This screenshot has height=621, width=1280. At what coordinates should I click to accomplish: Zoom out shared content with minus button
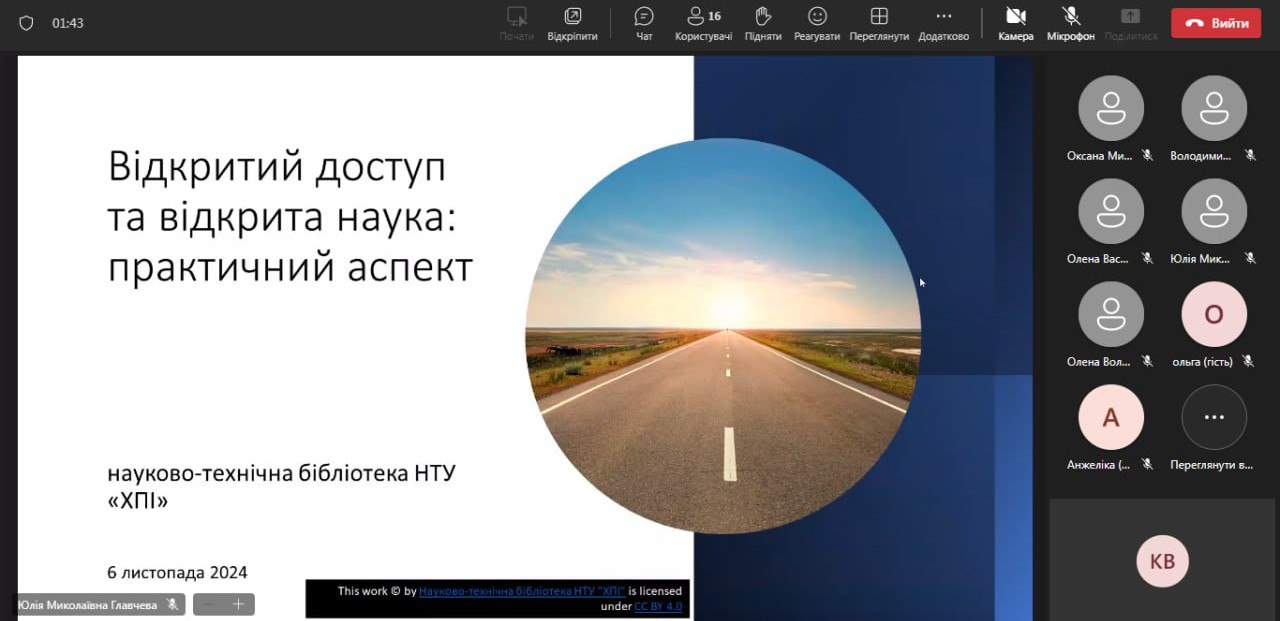click(209, 604)
